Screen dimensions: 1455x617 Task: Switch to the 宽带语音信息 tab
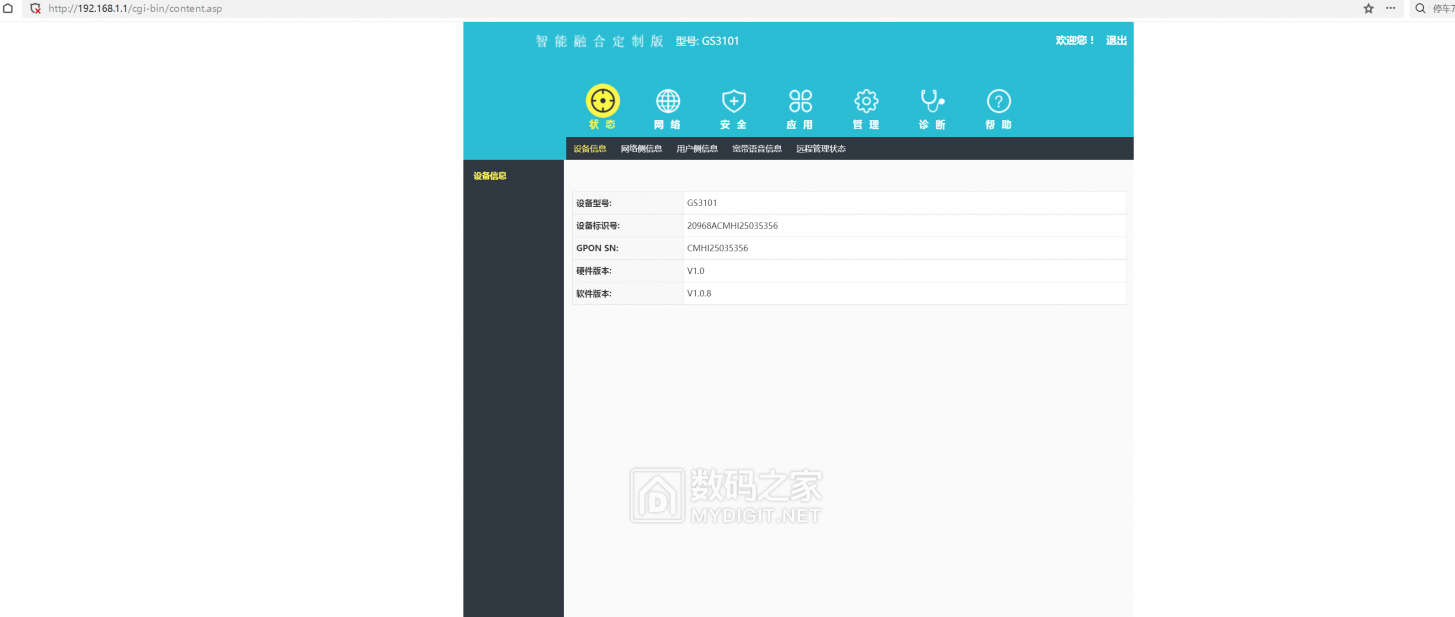coord(757,149)
